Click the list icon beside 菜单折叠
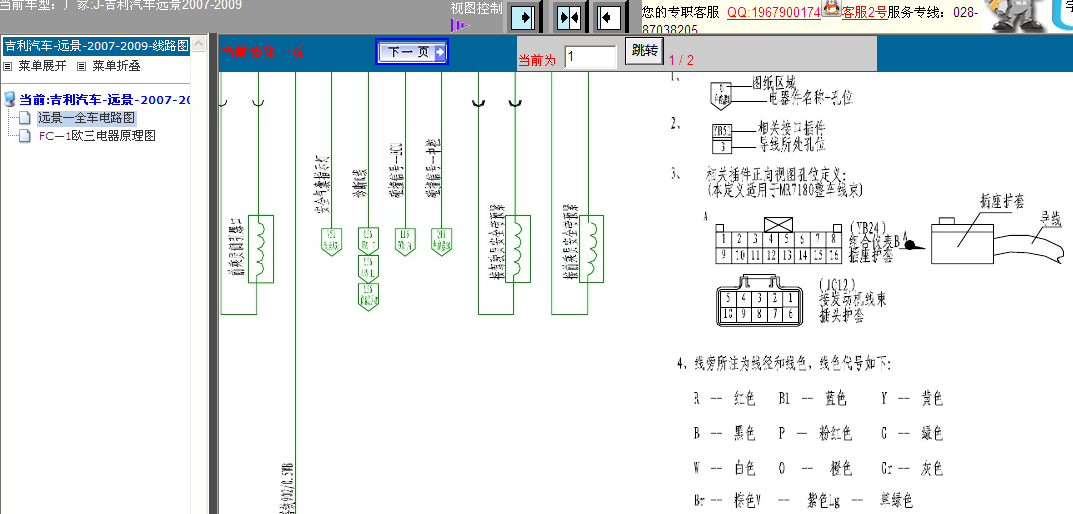The height and width of the screenshot is (514, 1073). click(x=81, y=66)
